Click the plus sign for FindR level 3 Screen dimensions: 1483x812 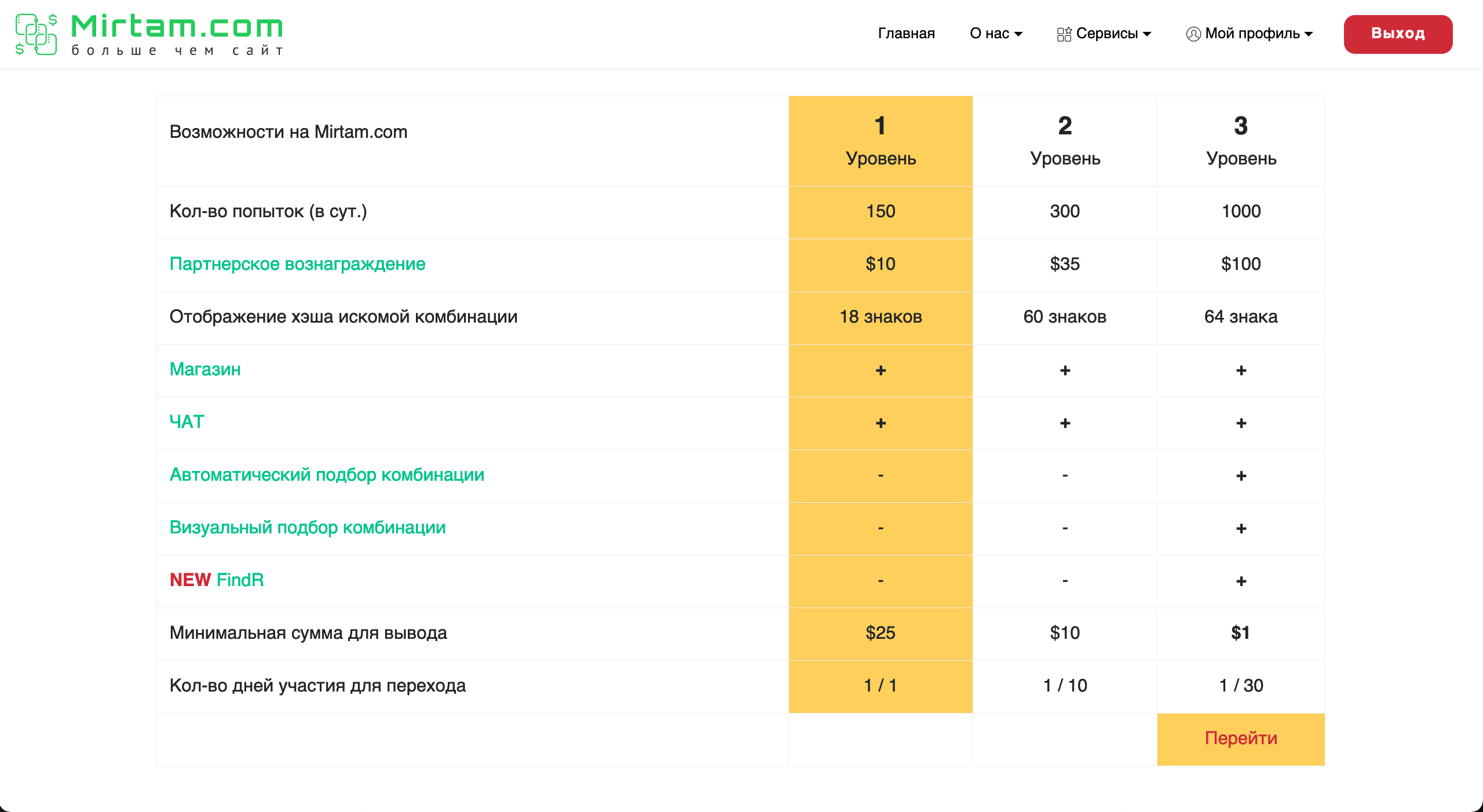(1241, 581)
